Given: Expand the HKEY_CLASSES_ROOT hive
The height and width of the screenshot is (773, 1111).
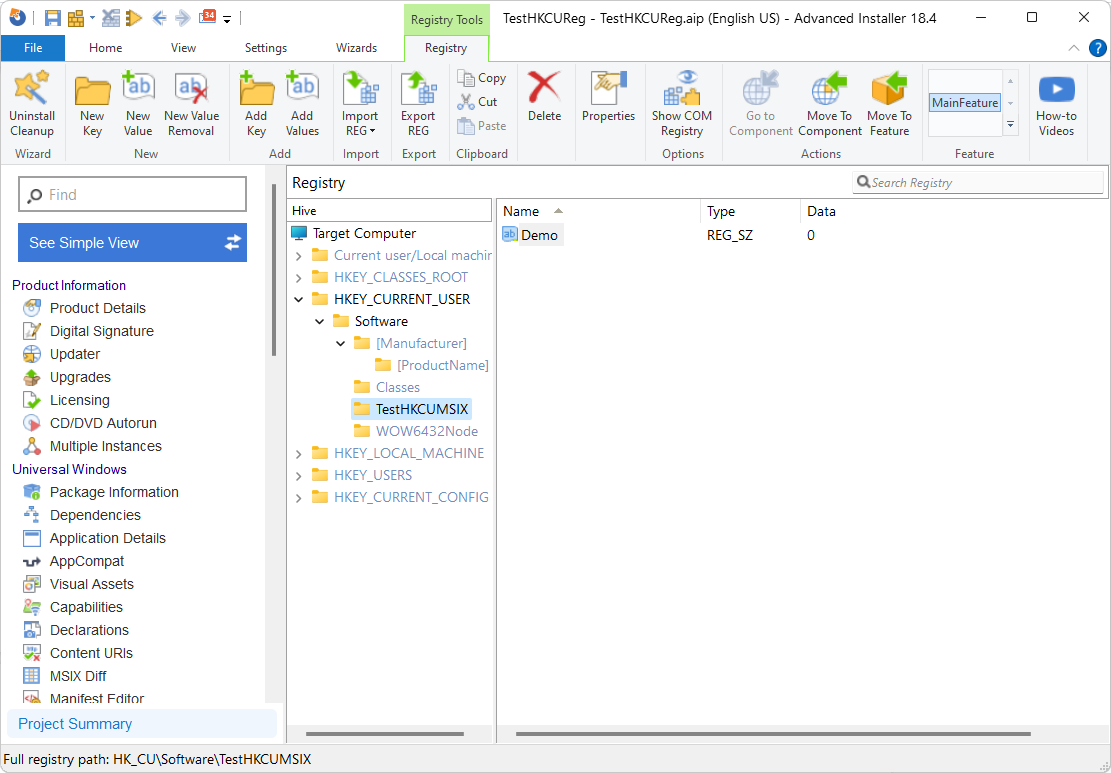Looking at the screenshot, I should [298, 278].
